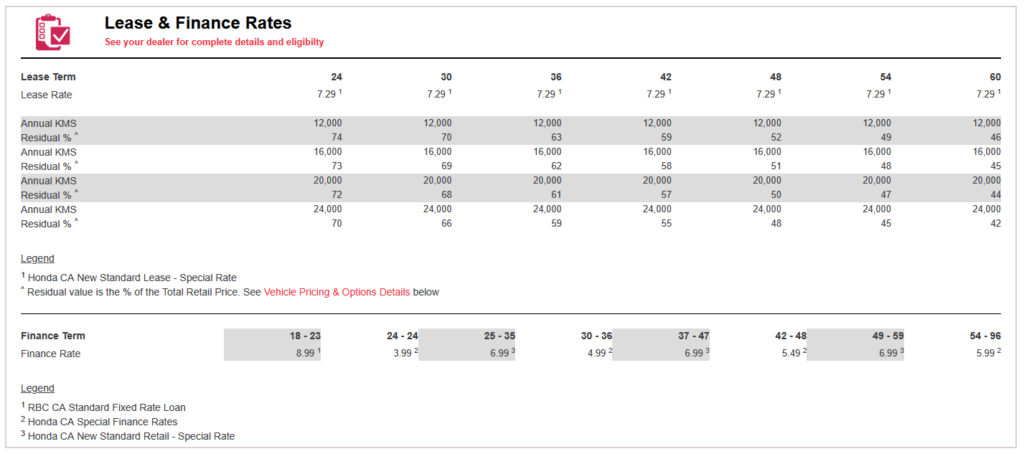
Task: Click 12,000 annual KMS under term 24
Action: tap(328, 123)
